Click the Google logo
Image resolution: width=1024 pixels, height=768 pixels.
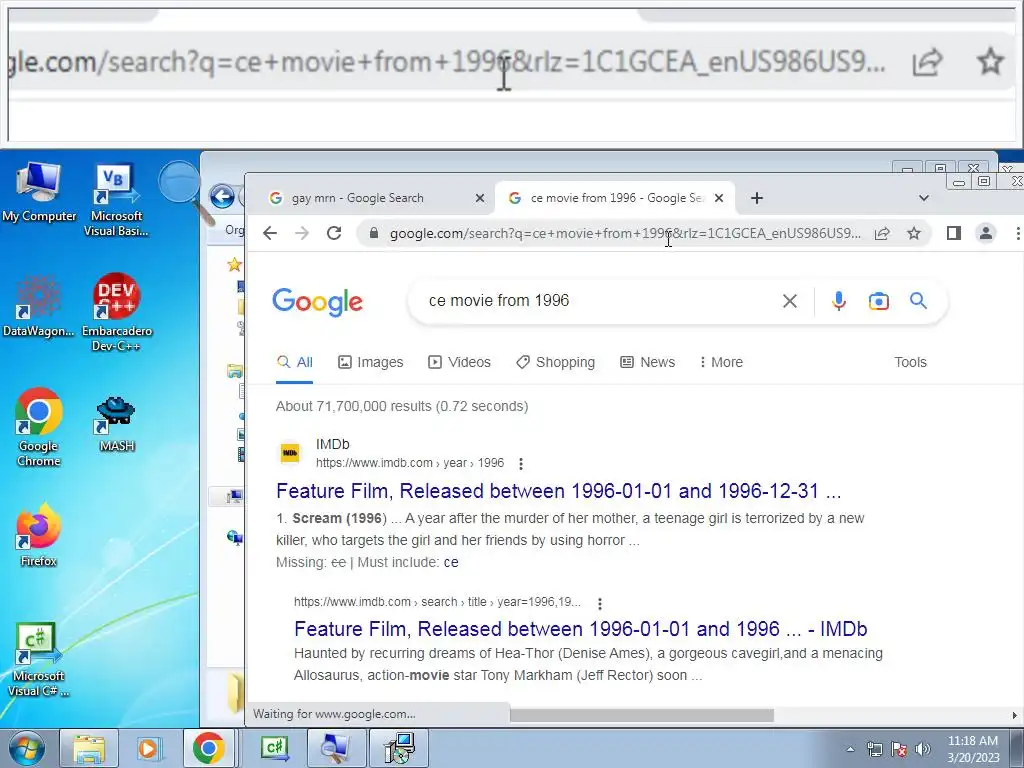317,301
